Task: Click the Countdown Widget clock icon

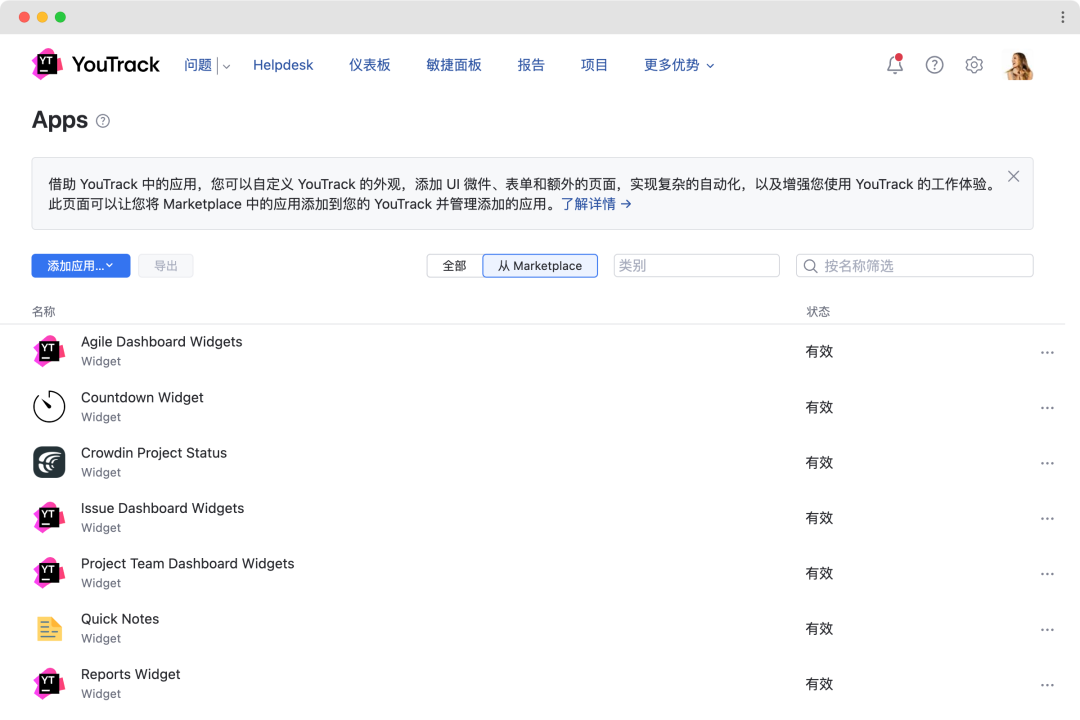Action: point(49,407)
